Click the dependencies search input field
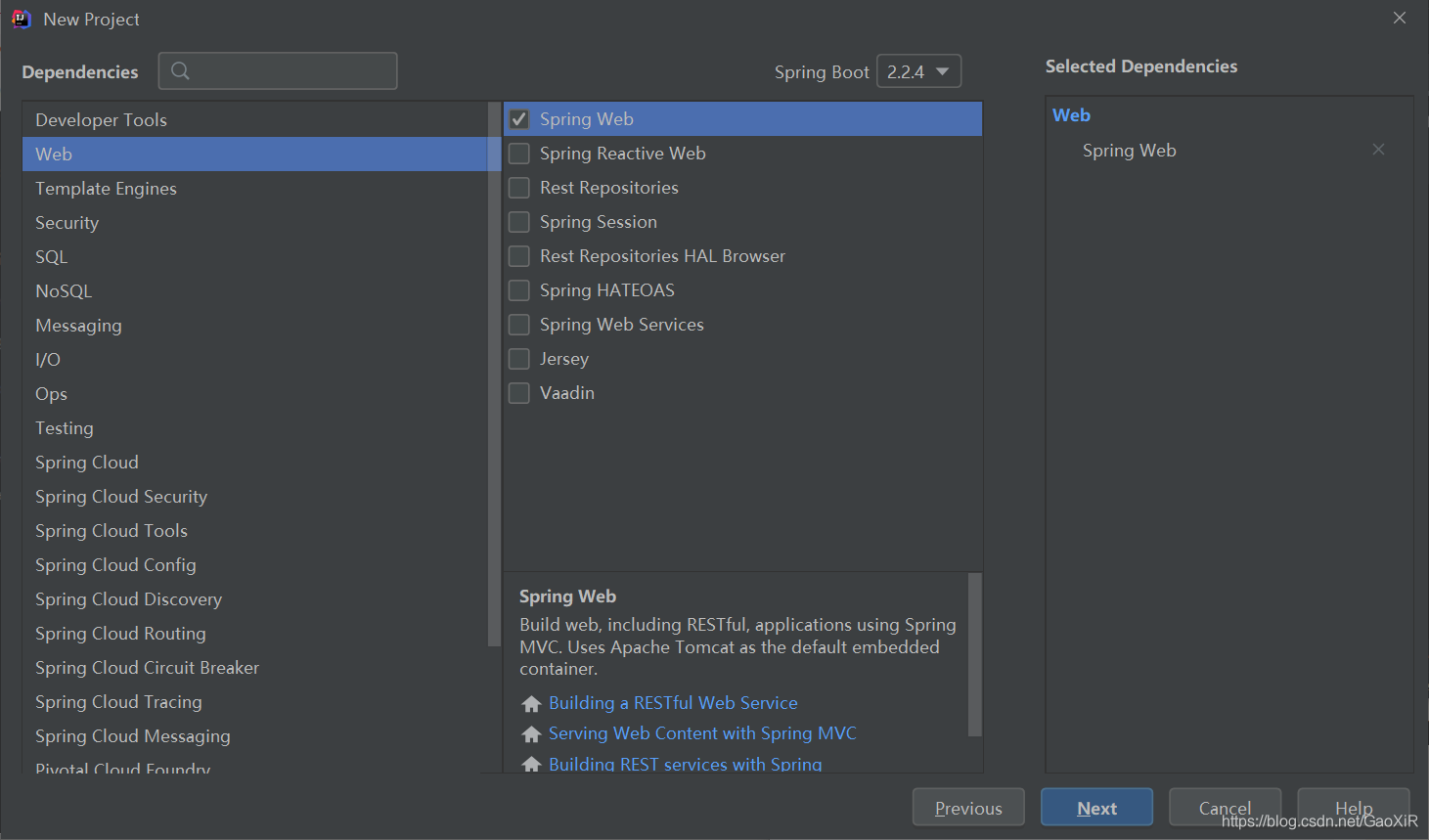1429x840 pixels. (278, 70)
